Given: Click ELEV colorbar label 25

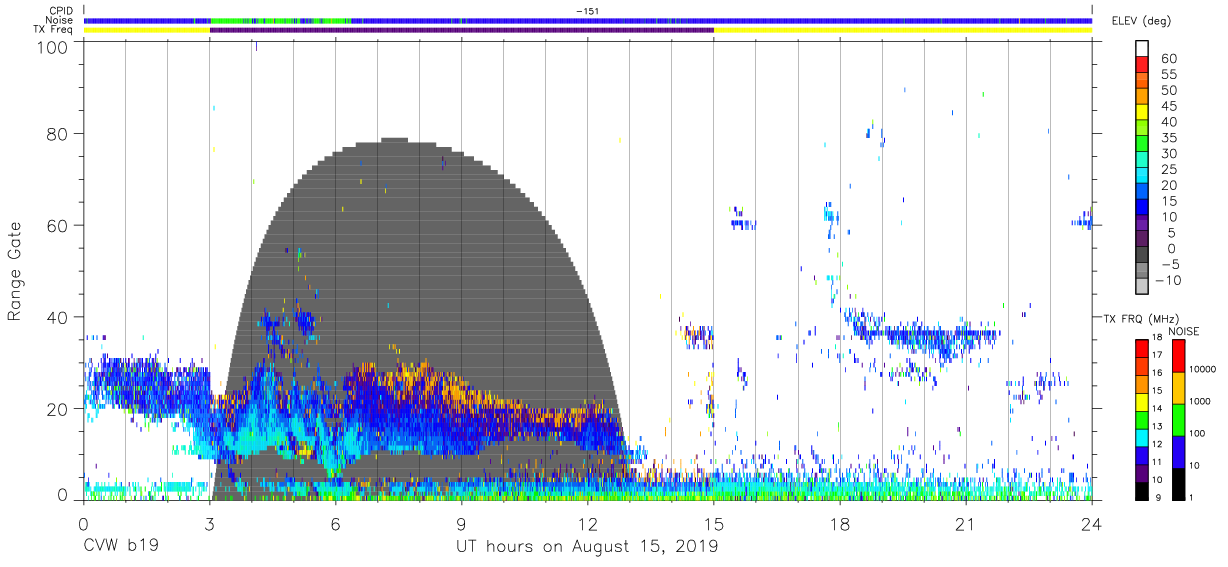Looking at the screenshot, I should pos(1169,169).
